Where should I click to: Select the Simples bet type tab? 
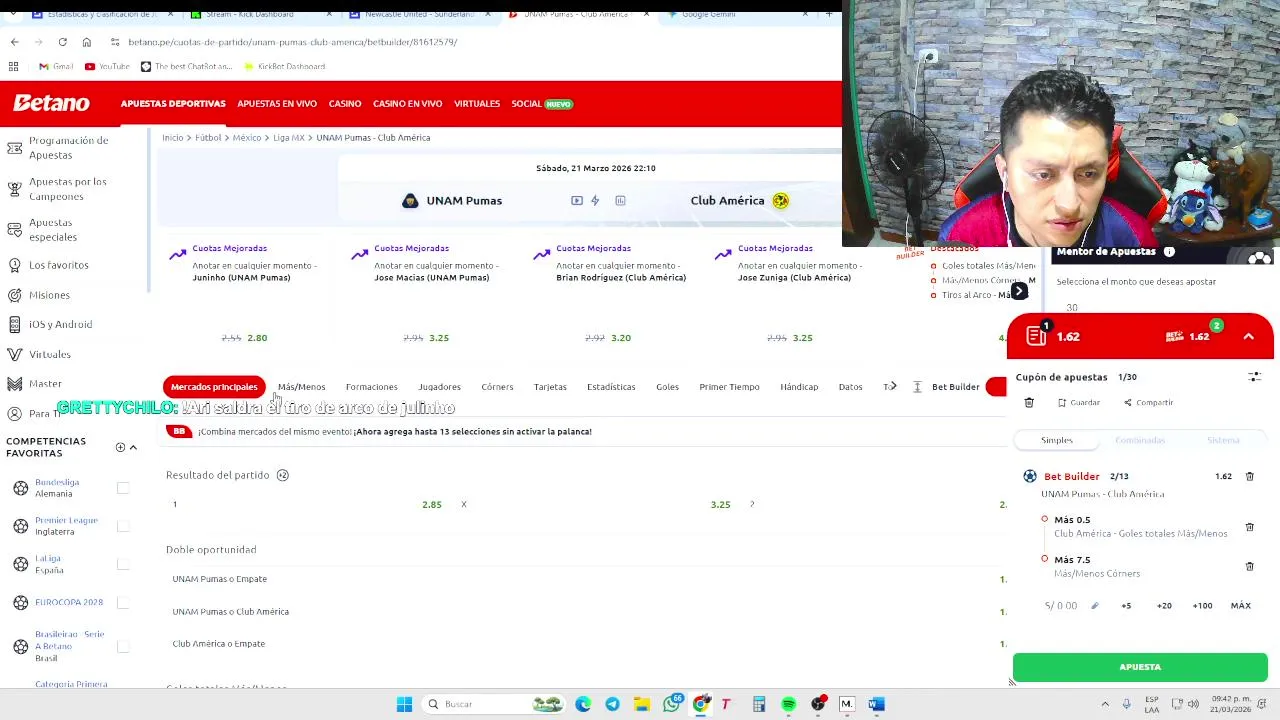click(x=1056, y=440)
